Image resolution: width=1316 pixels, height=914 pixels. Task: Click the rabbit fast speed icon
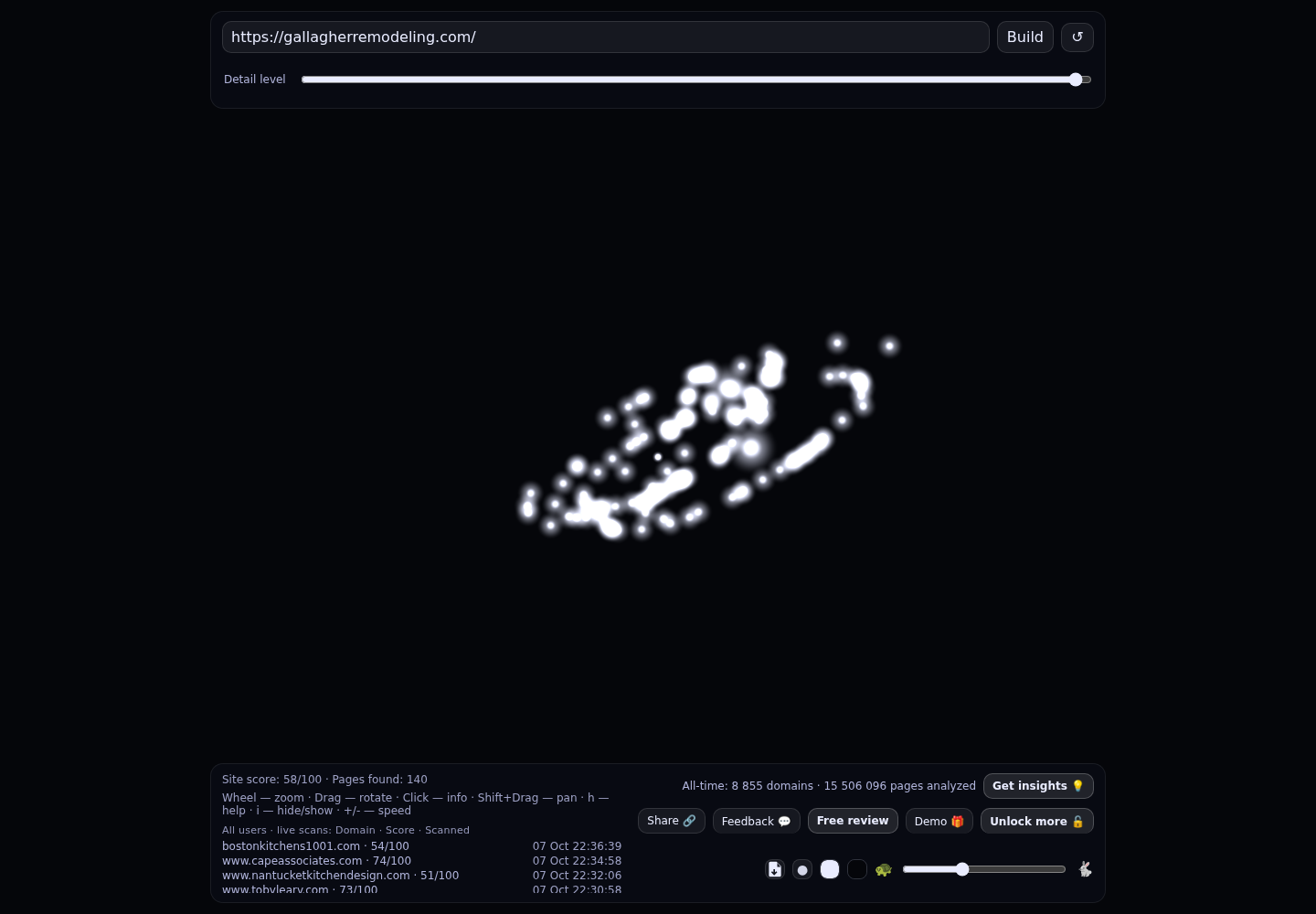click(1085, 869)
